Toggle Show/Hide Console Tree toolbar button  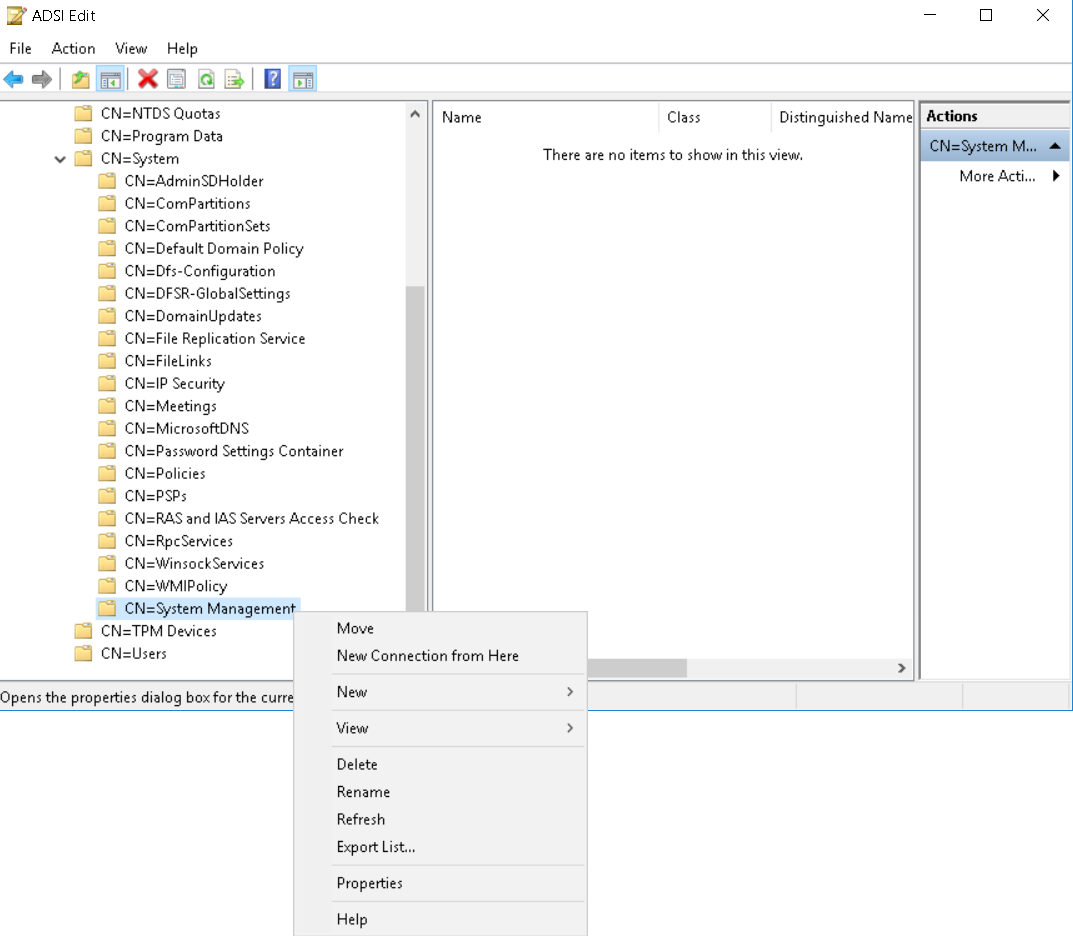tap(110, 79)
